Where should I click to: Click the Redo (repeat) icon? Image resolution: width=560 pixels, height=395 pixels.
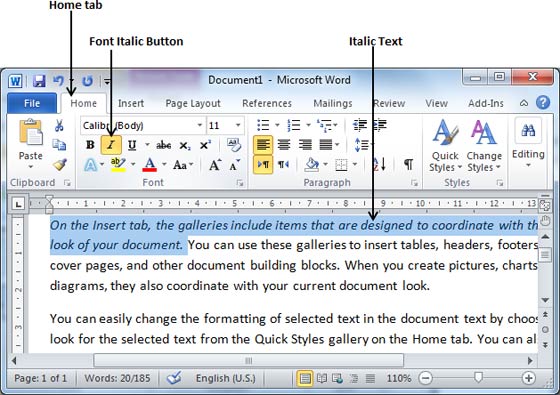click(x=88, y=81)
